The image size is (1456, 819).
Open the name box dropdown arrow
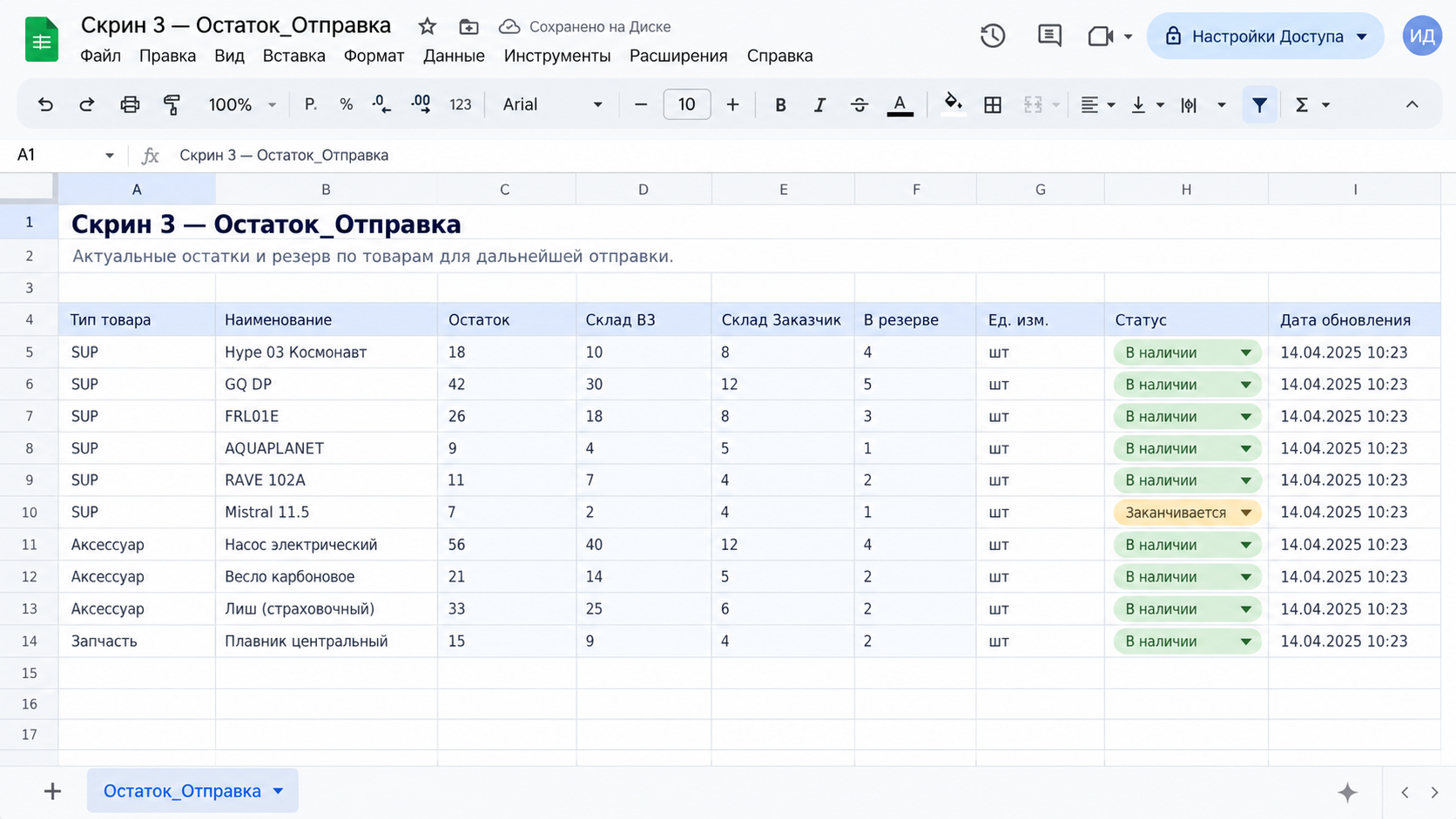(x=109, y=155)
